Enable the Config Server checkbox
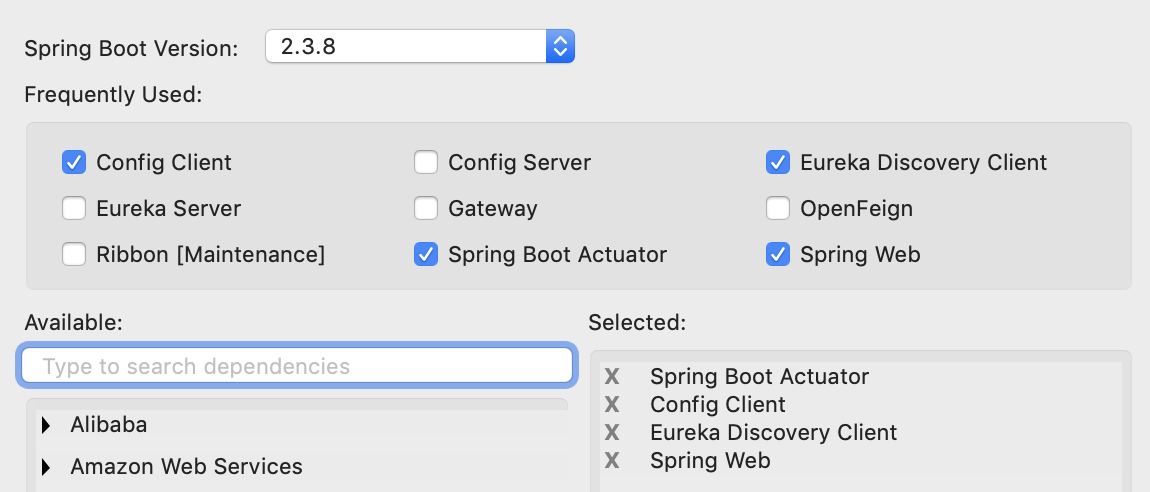Screen dimensions: 1150x492 click(x=426, y=162)
